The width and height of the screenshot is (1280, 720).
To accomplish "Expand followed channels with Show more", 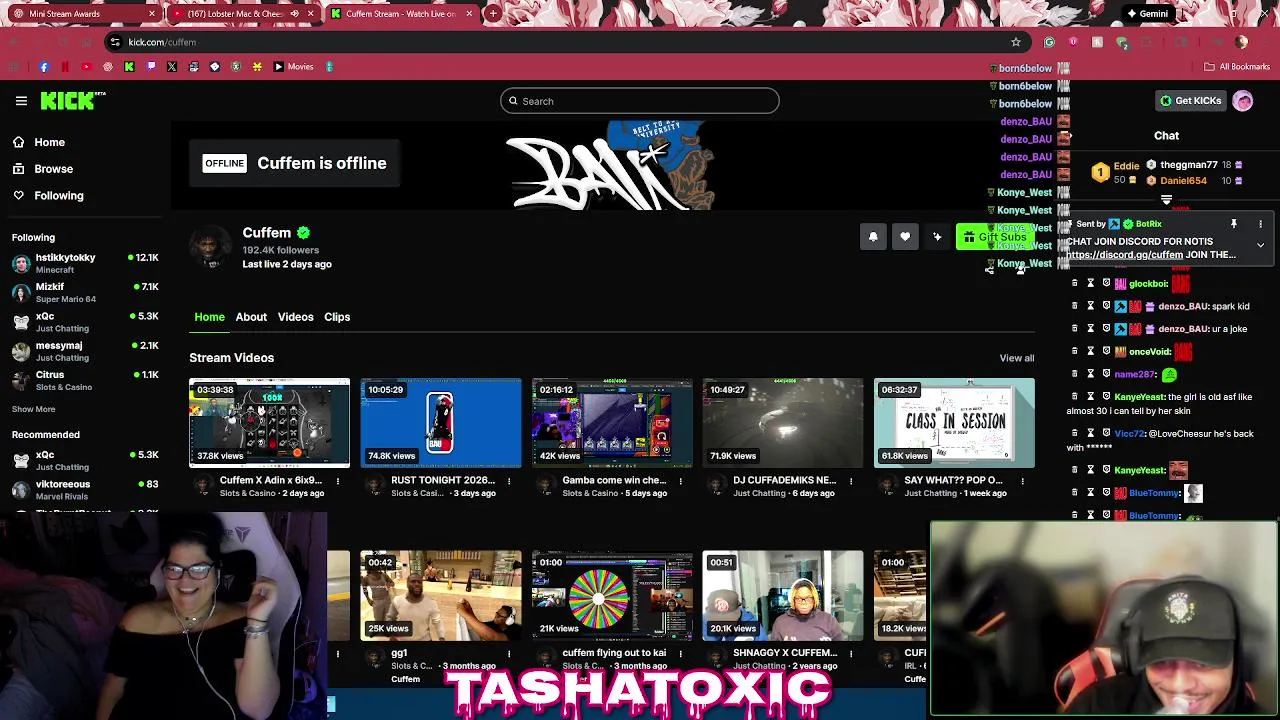I will tap(33, 409).
